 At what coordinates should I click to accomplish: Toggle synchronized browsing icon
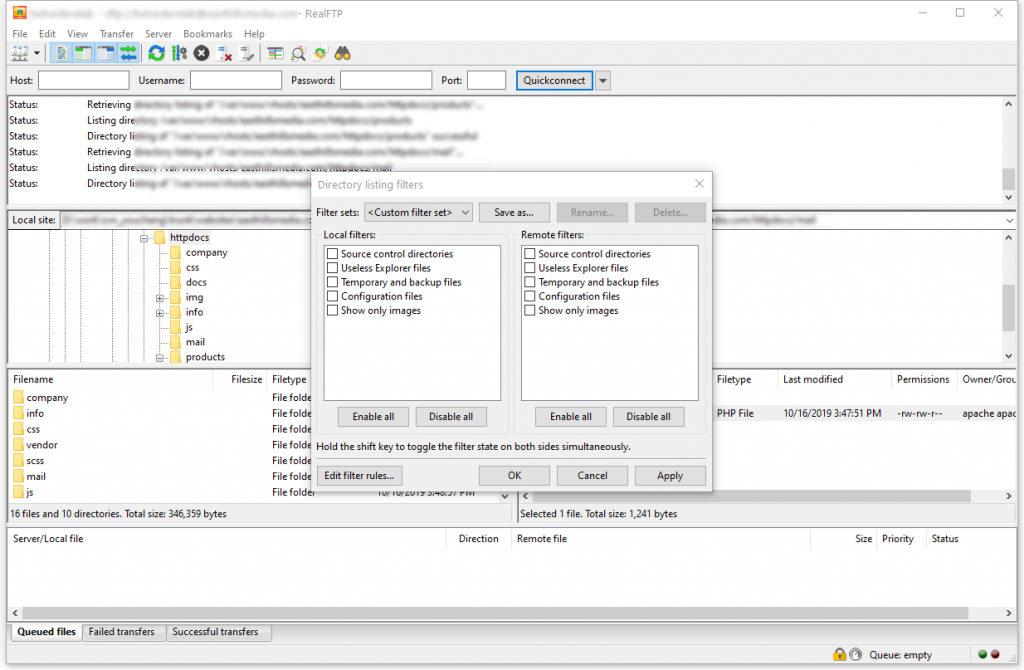point(320,54)
